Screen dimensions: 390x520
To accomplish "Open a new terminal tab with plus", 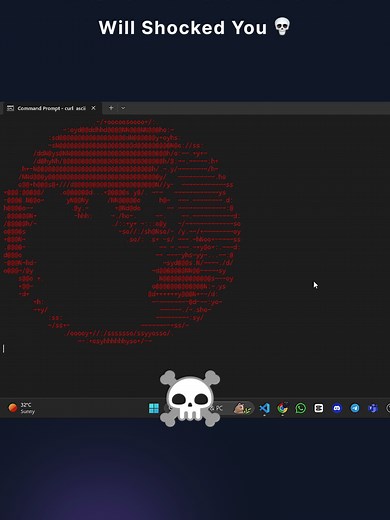I will [111, 108].
